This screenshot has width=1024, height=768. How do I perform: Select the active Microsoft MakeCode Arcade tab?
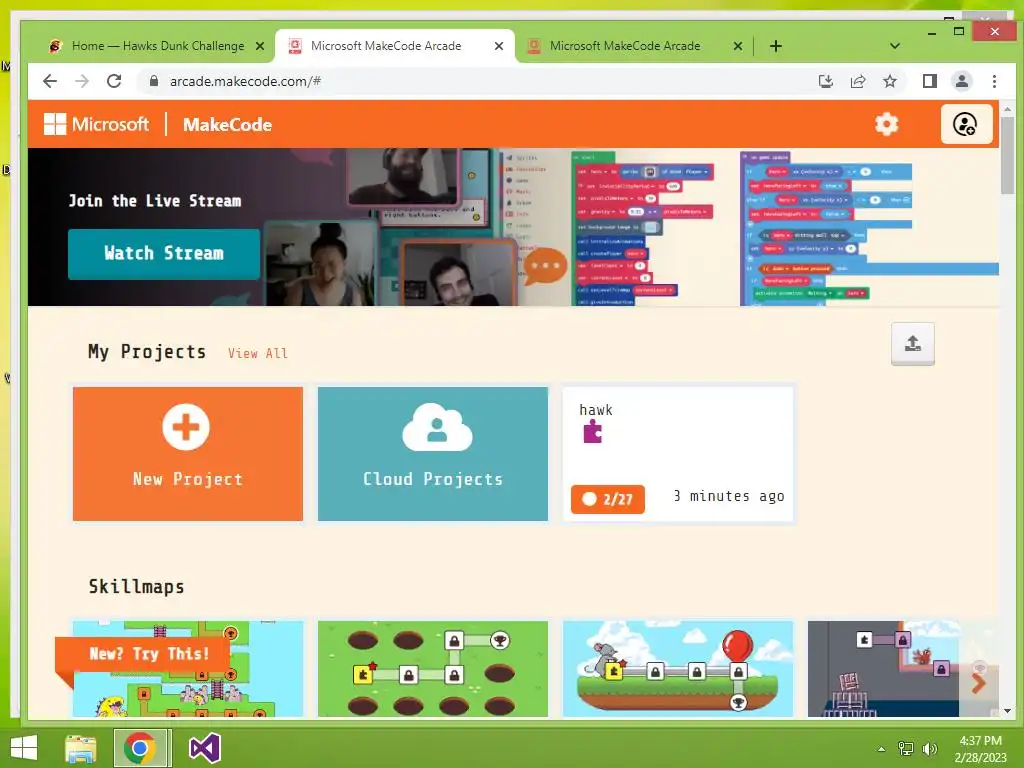[394, 46]
